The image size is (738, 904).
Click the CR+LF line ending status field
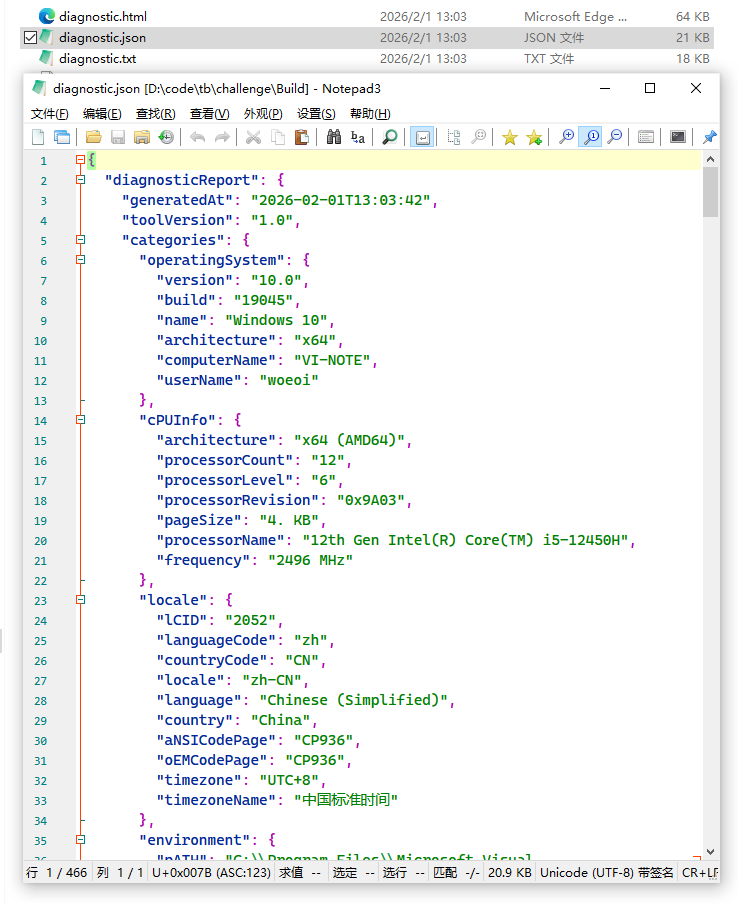click(698, 873)
